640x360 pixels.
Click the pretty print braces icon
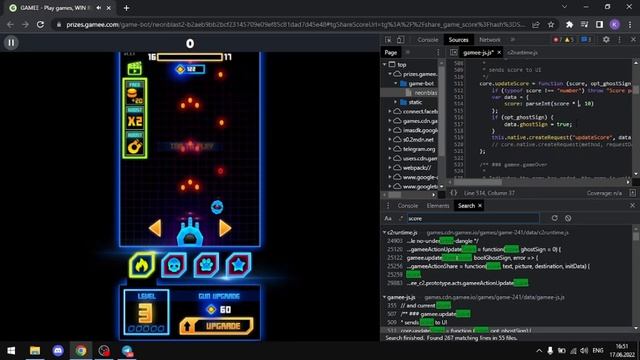tap(453, 193)
